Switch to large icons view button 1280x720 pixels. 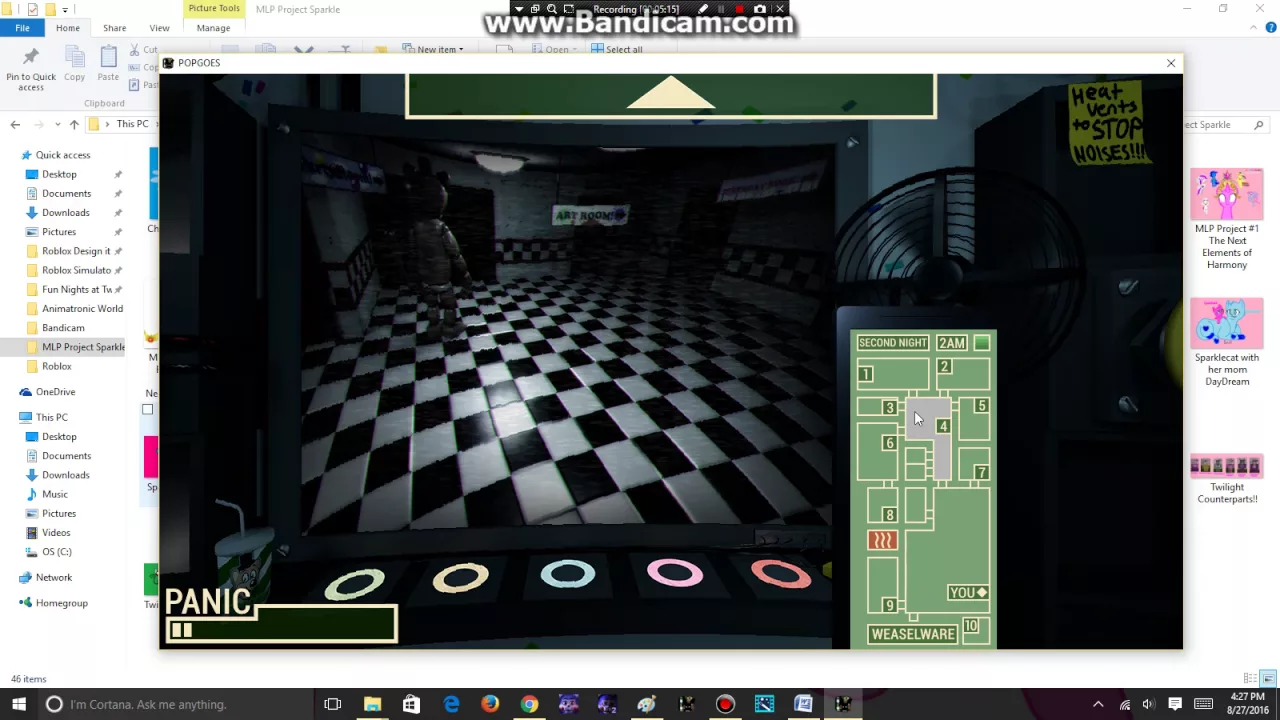tap(1269, 678)
